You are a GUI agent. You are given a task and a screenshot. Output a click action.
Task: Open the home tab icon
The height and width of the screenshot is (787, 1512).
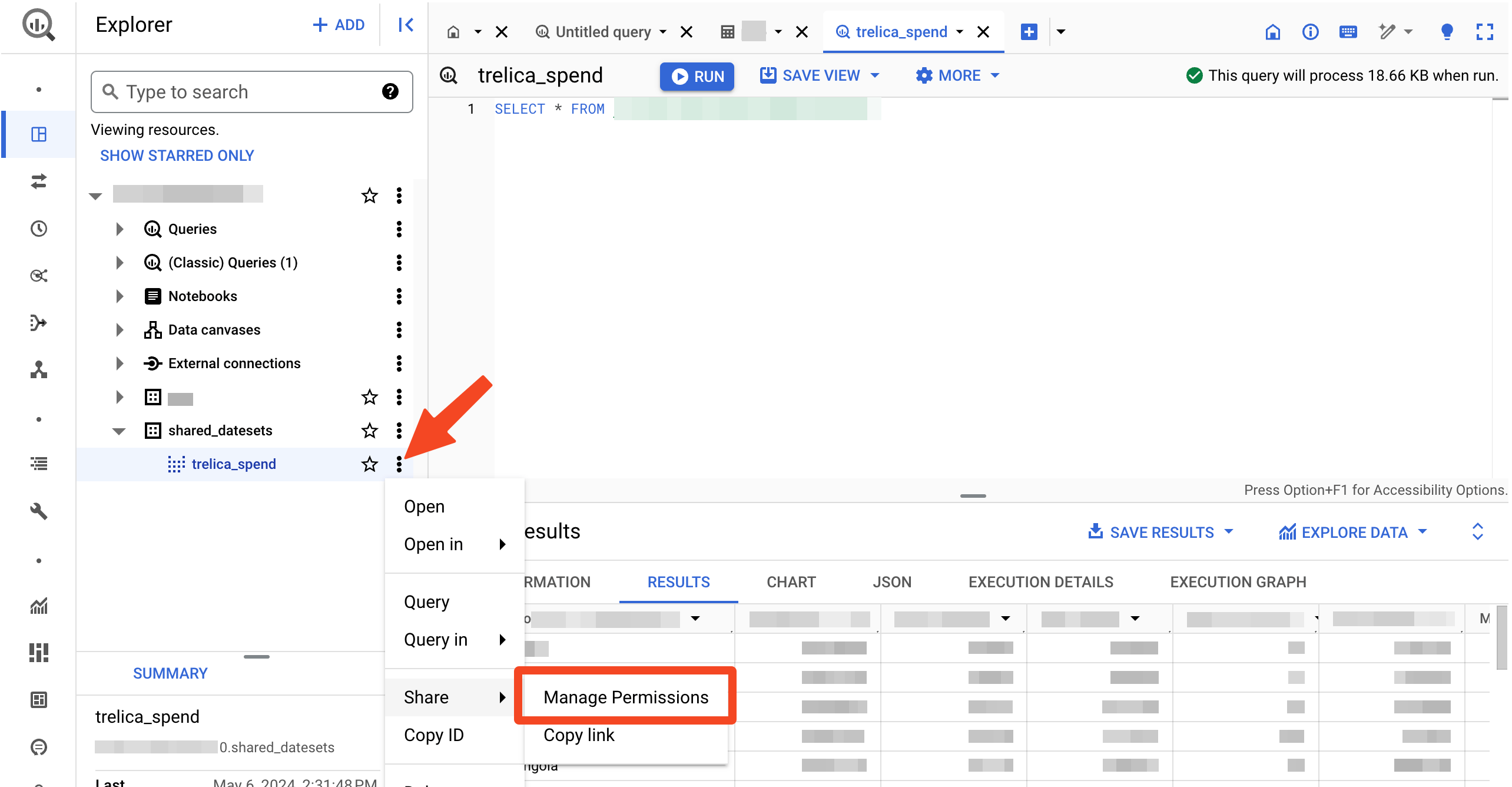(453, 32)
